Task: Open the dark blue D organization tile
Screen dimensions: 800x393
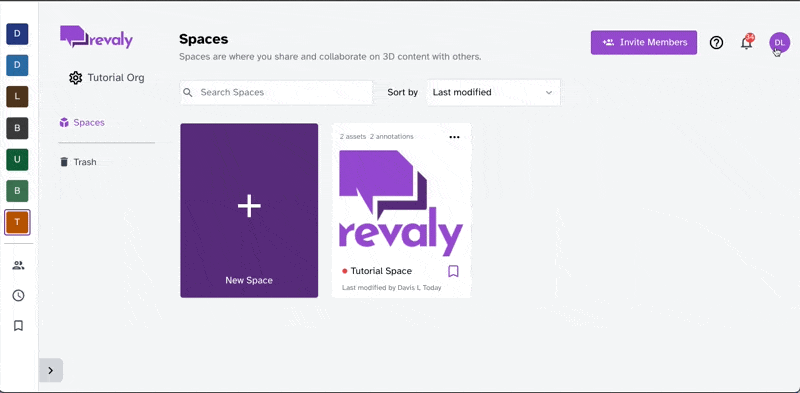Action: (17, 34)
